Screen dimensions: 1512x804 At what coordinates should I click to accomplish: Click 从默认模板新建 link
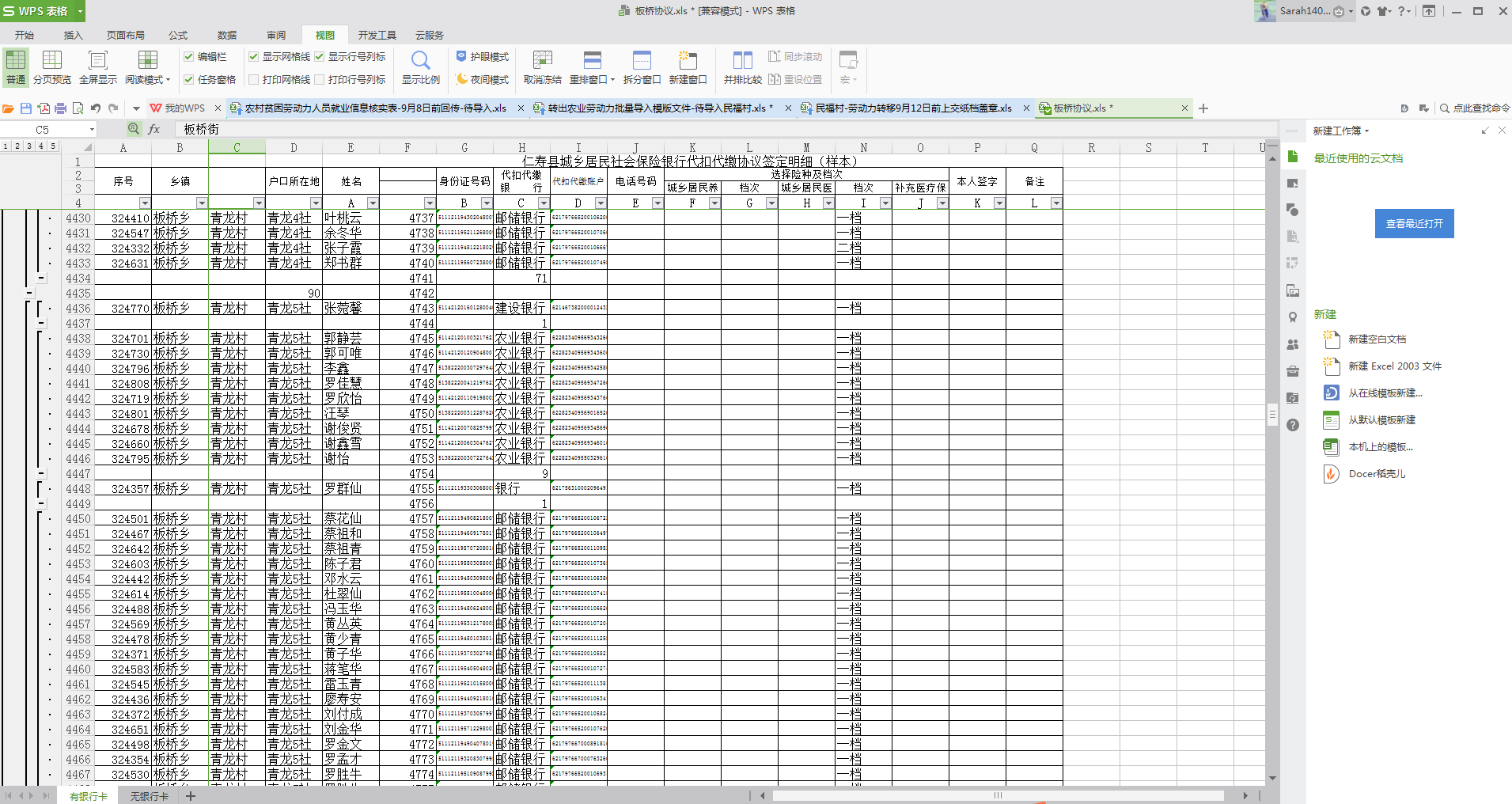tap(1382, 420)
